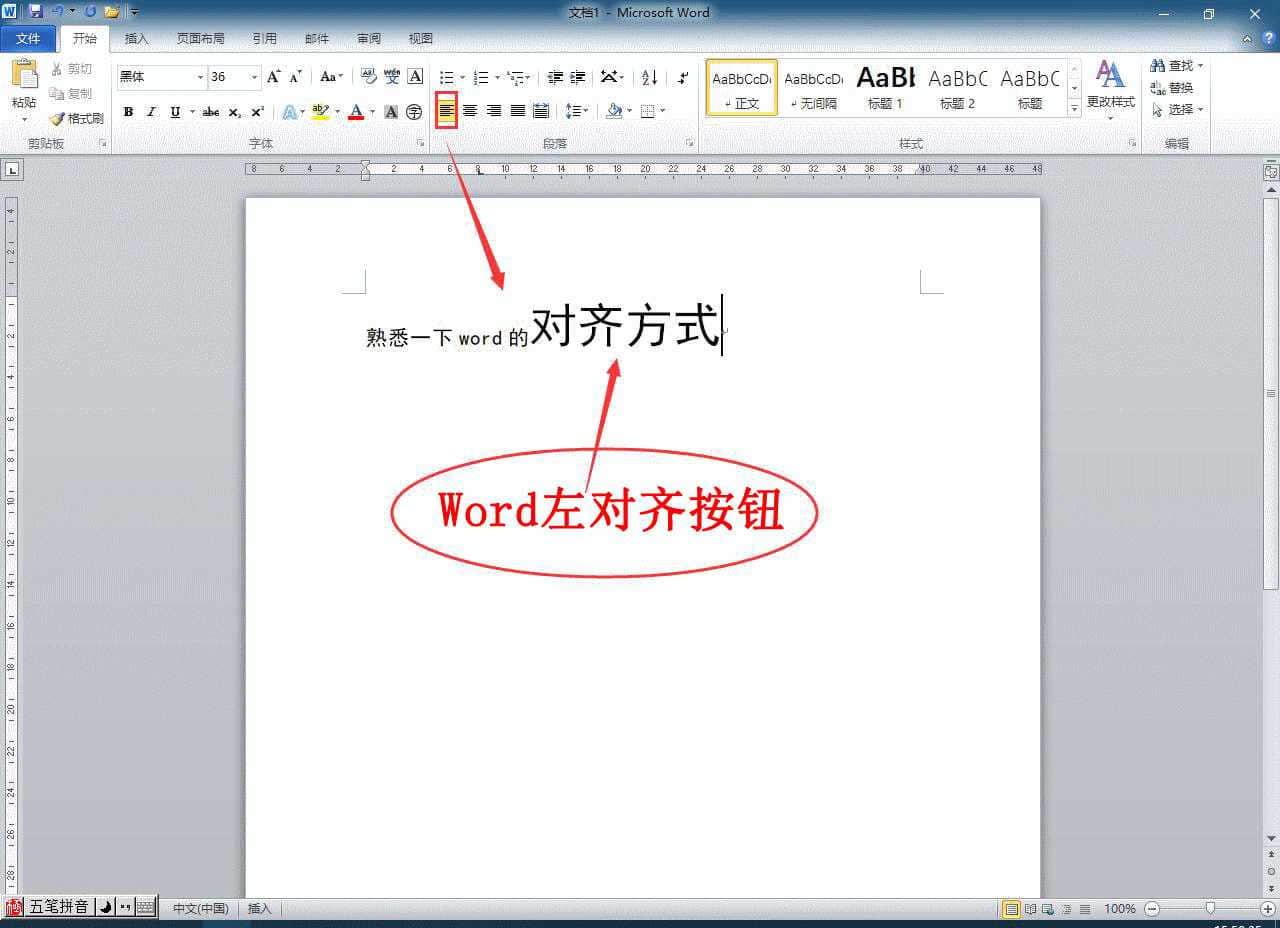Toggle Bold formatting
The image size is (1280, 928).
coord(128,112)
